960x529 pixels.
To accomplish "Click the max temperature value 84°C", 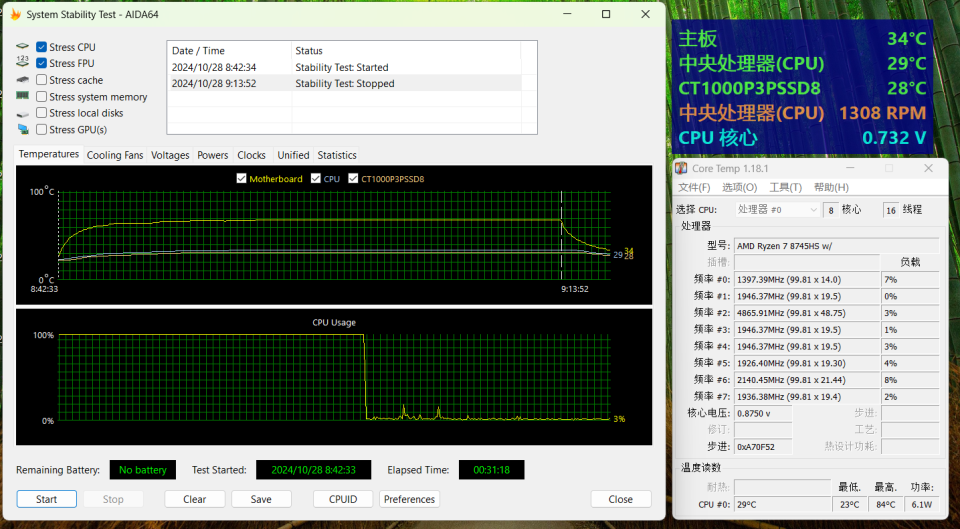I will (x=885, y=505).
